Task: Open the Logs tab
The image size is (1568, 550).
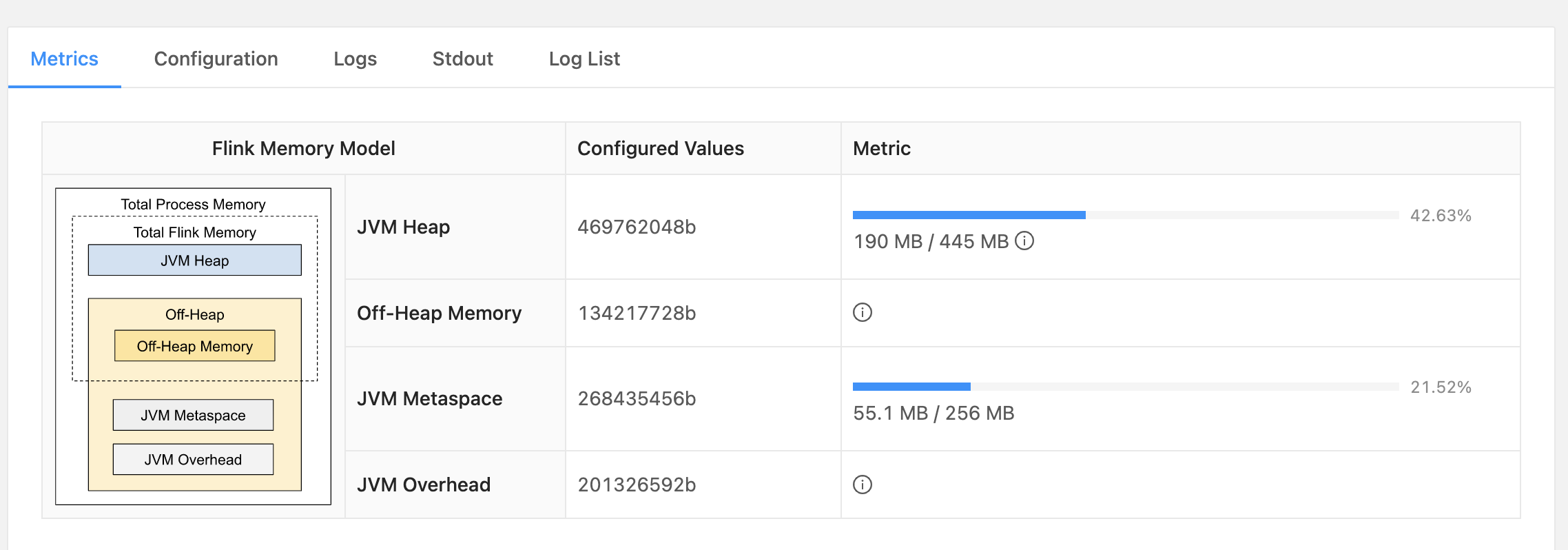Action: pyautogui.click(x=355, y=59)
